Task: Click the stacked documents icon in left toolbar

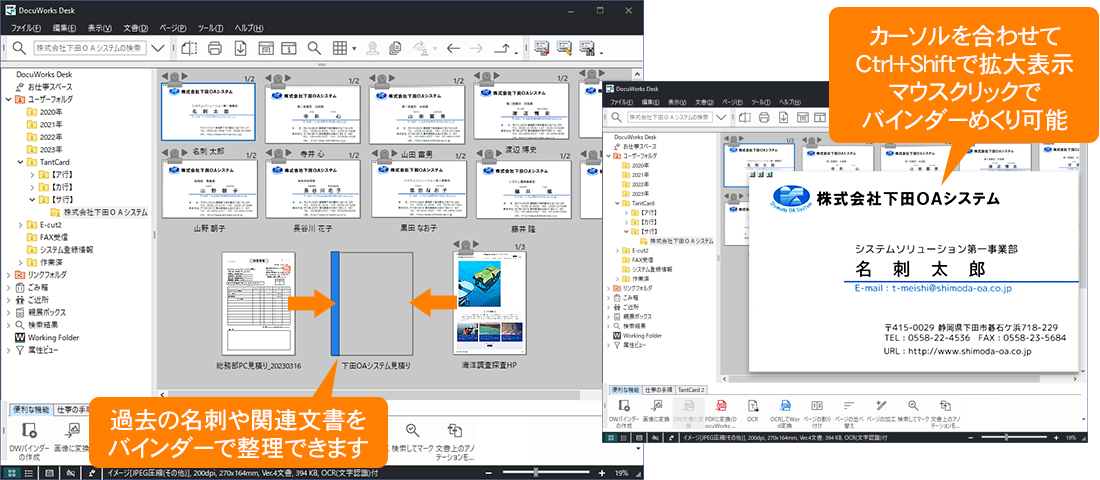Action: 396,48
